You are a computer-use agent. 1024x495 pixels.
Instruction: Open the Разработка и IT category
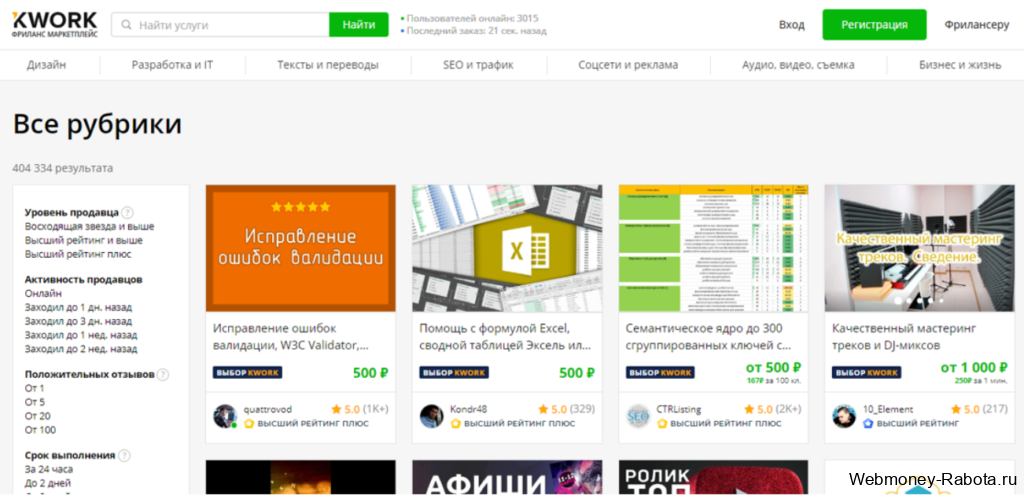172,65
